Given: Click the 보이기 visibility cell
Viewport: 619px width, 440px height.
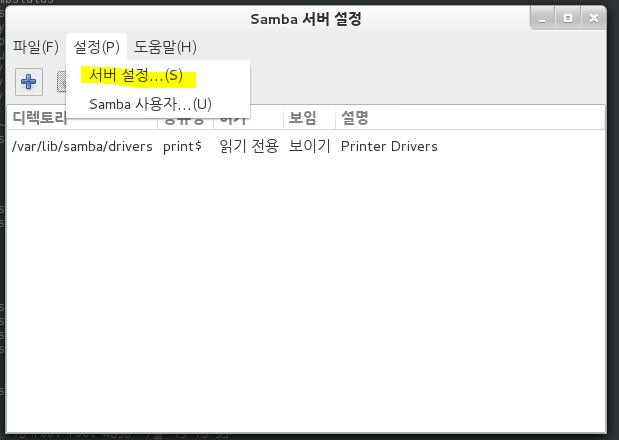Looking at the screenshot, I should (x=309, y=146).
